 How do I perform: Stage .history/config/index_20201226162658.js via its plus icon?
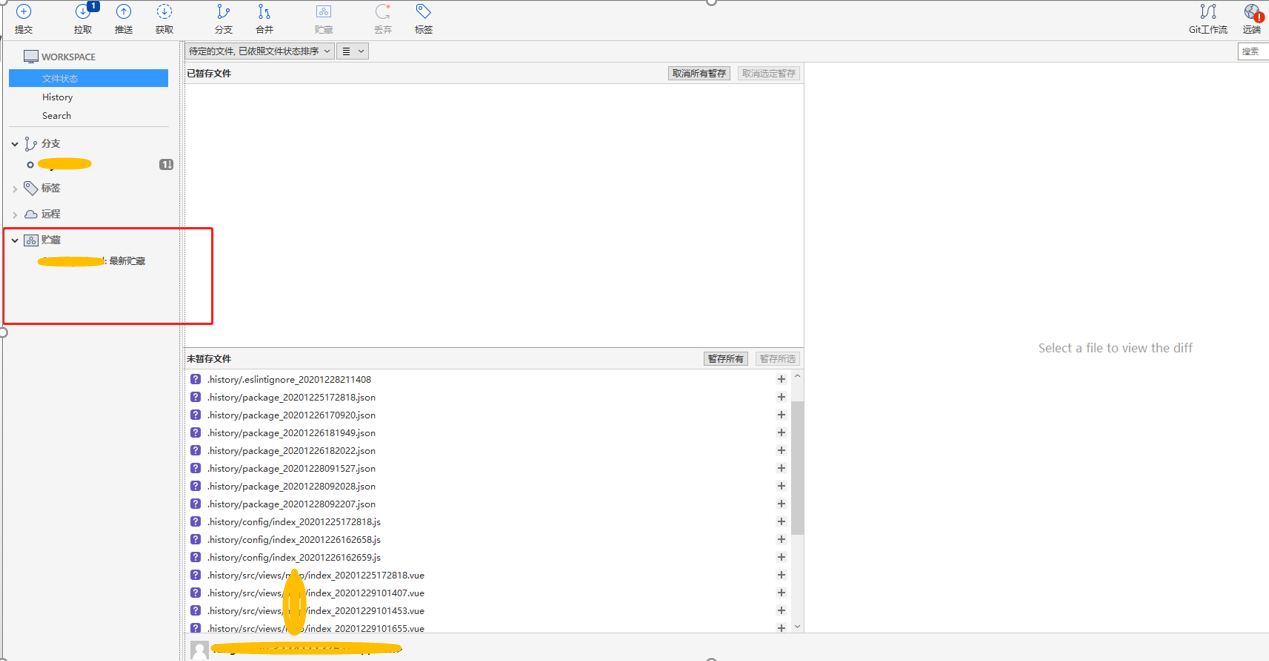click(780, 539)
